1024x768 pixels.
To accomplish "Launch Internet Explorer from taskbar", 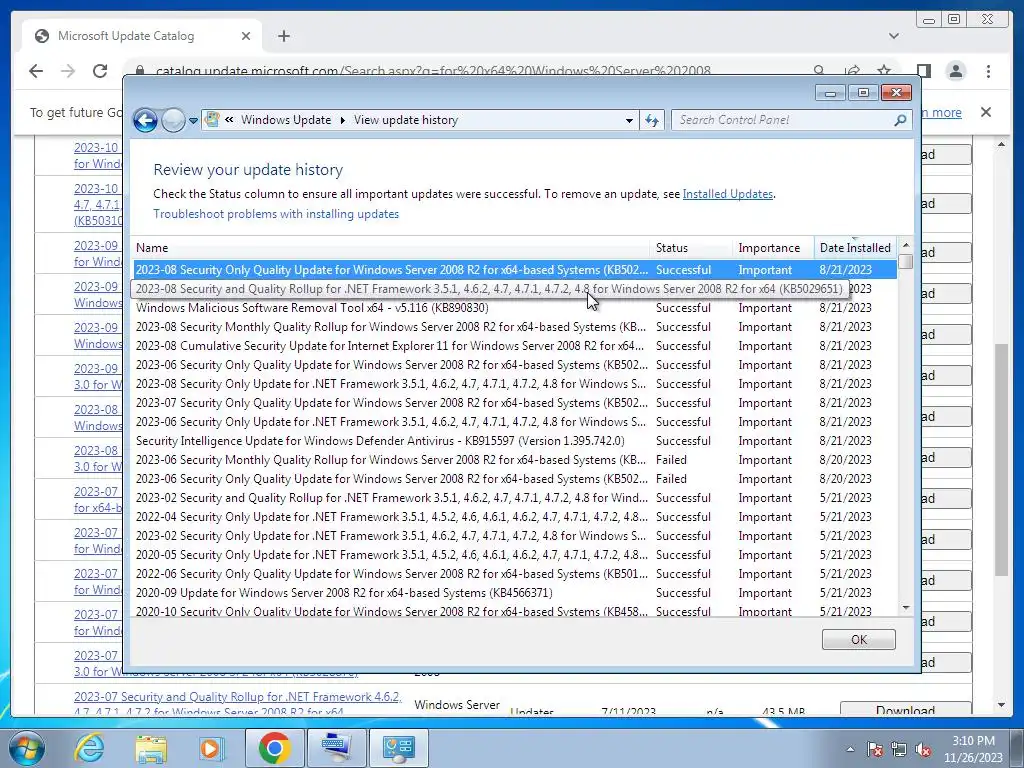I will point(89,748).
